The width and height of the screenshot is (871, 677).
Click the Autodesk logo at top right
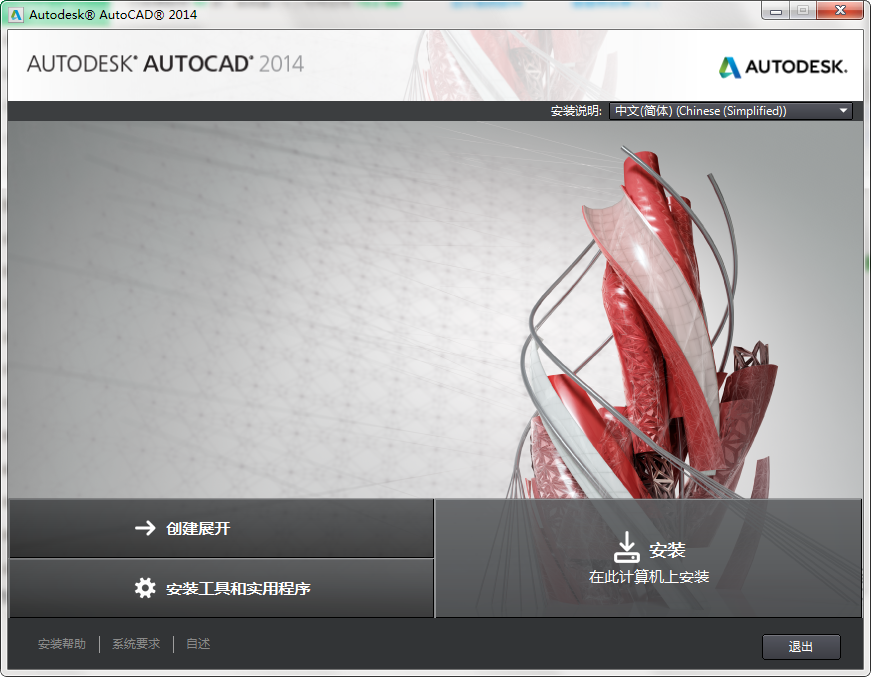click(x=785, y=68)
